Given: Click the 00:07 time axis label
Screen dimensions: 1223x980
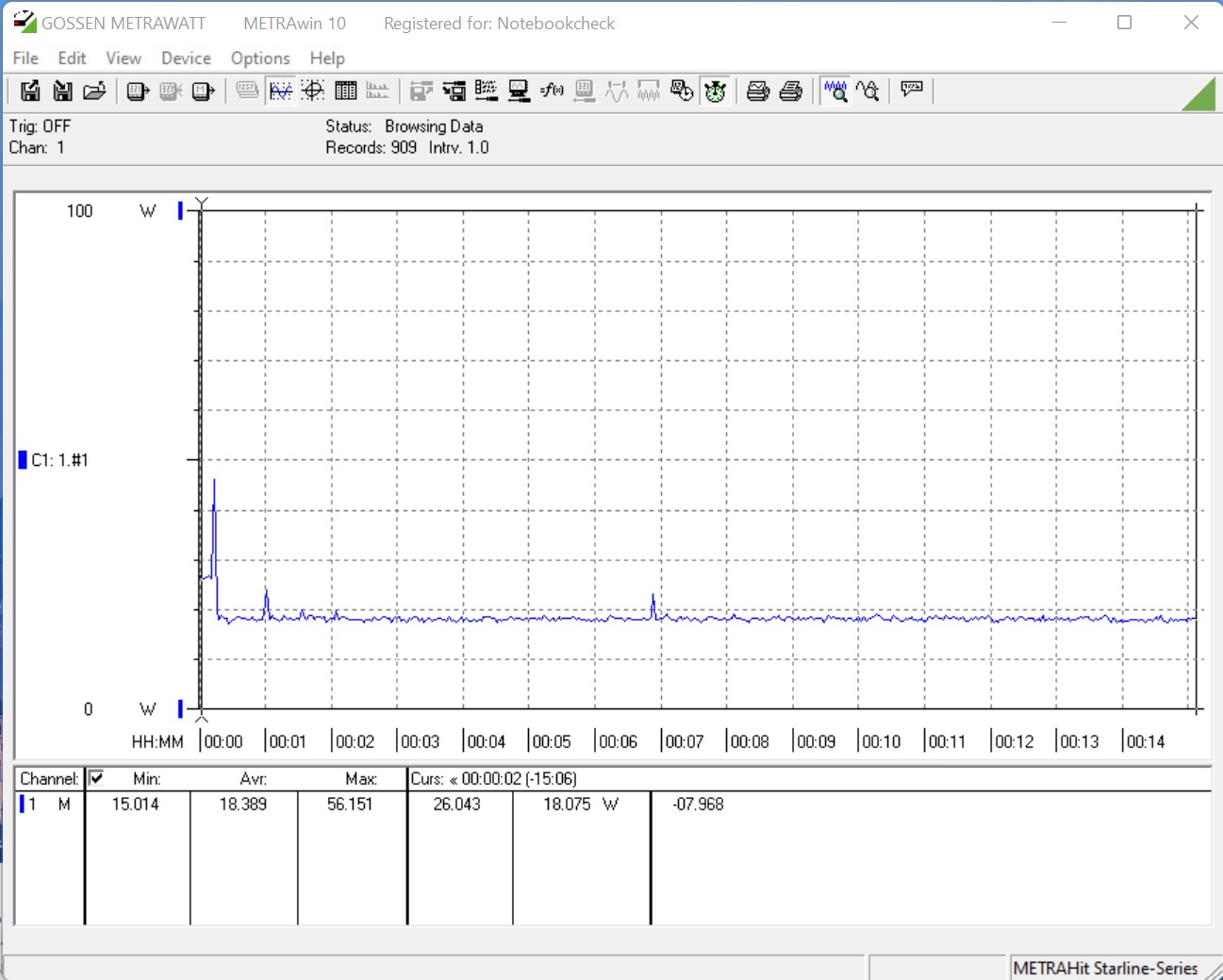Looking at the screenshot, I should coord(685,742).
